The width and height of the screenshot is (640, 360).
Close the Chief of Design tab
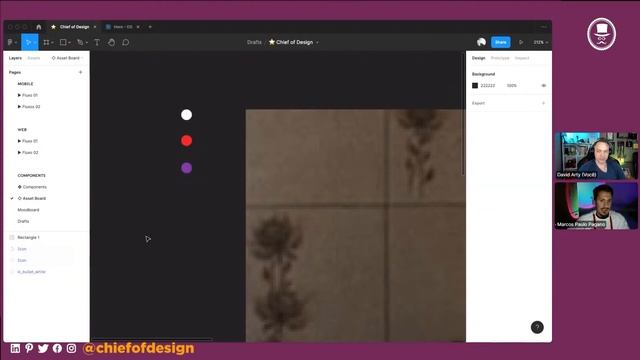95,27
